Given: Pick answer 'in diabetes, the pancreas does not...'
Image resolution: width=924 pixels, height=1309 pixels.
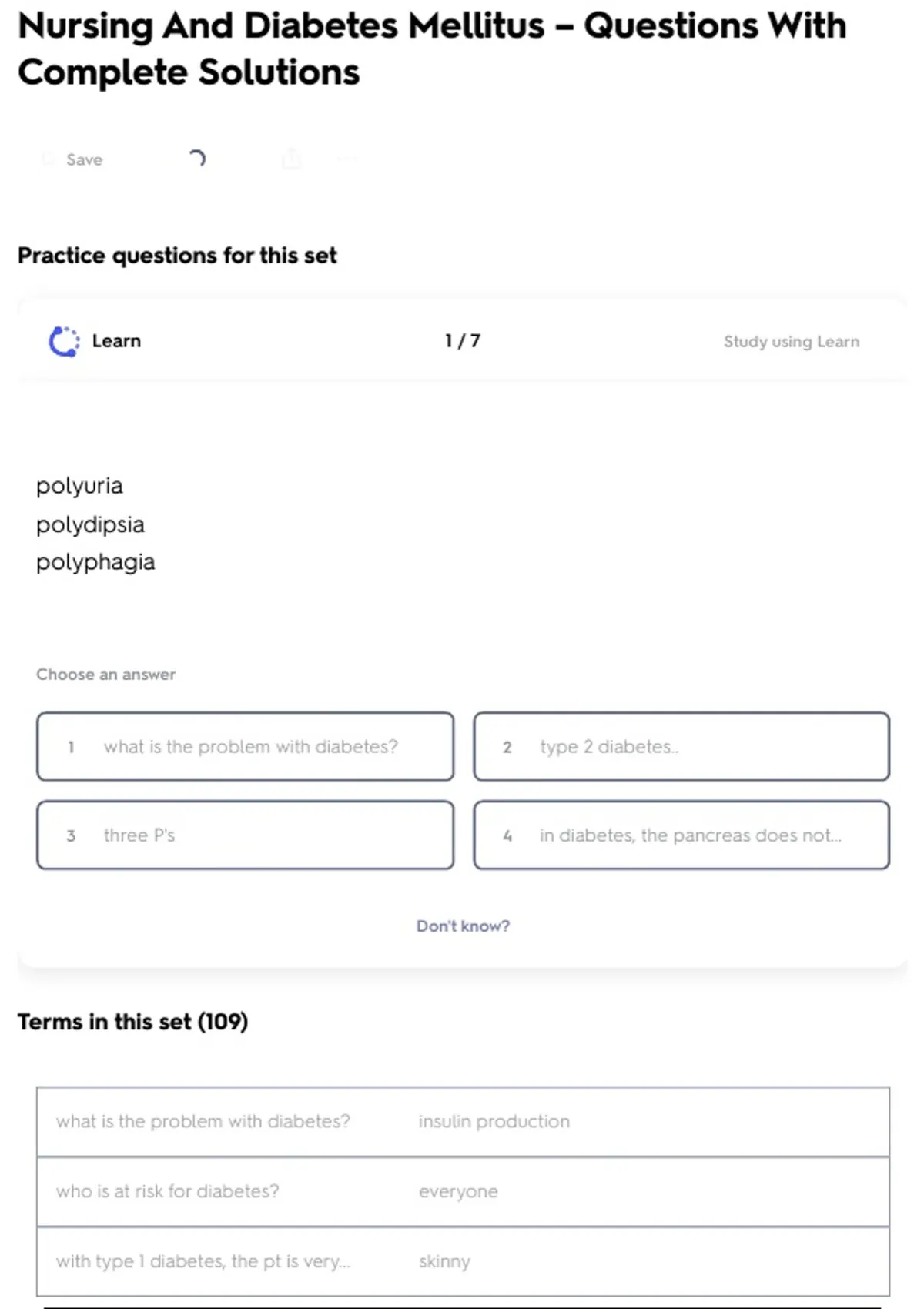Looking at the screenshot, I should click(681, 835).
